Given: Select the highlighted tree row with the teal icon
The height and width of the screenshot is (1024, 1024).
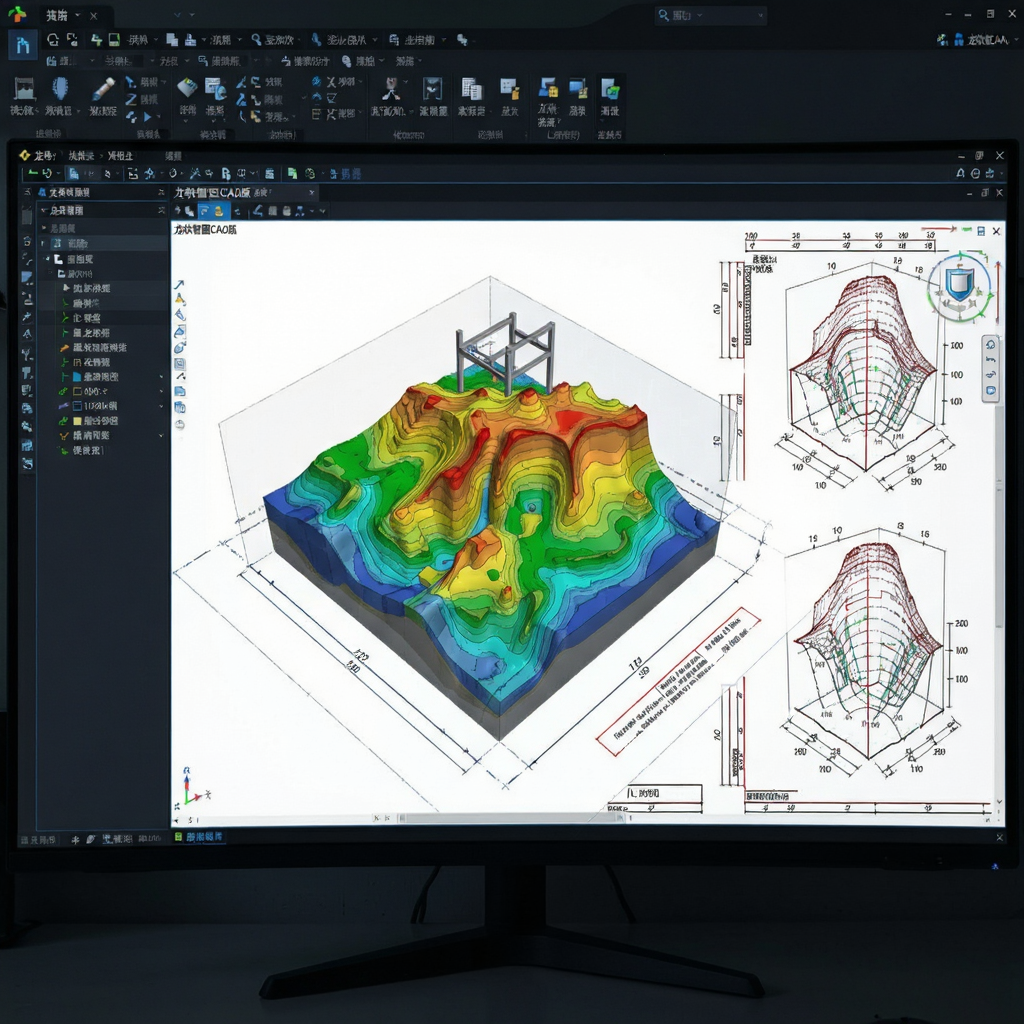Looking at the screenshot, I should (104, 244).
